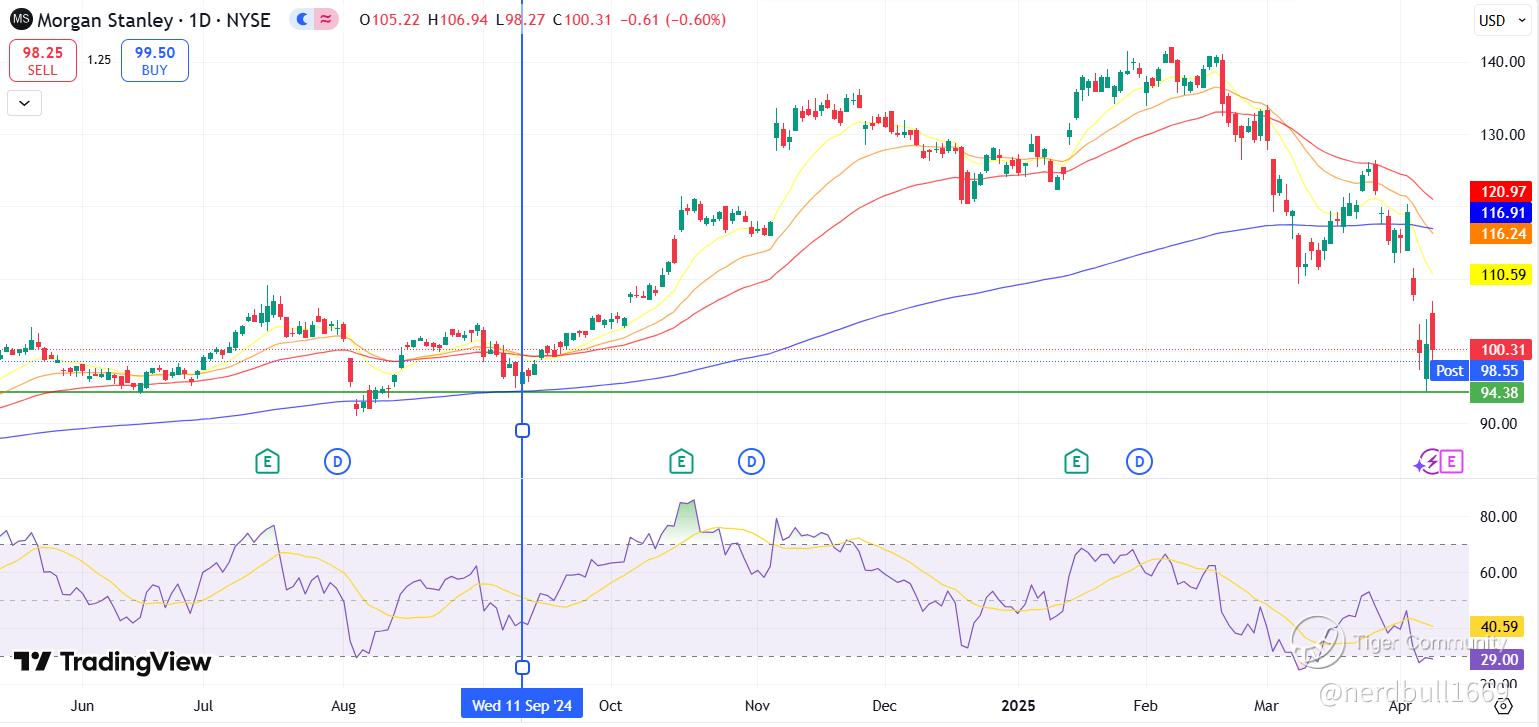Click the purple 29.00 RSI value label

pyautogui.click(x=1496, y=659)
